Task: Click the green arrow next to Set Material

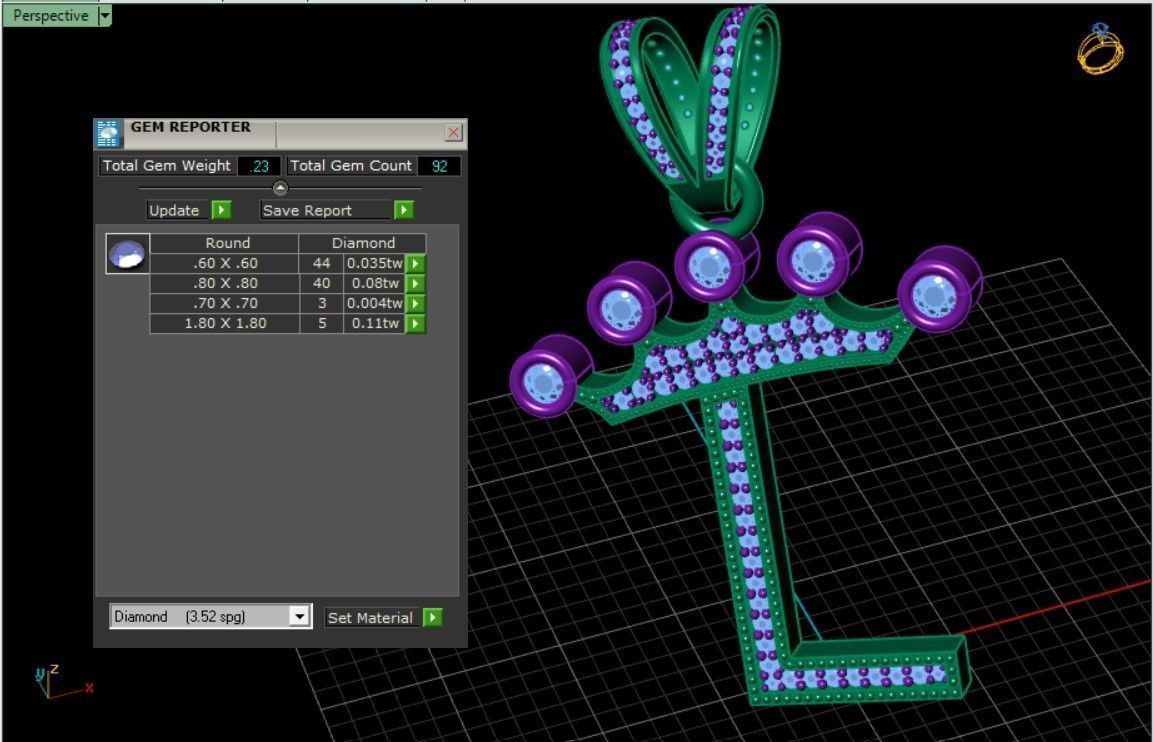Action: pyautogui.click(x=433, y=618)
